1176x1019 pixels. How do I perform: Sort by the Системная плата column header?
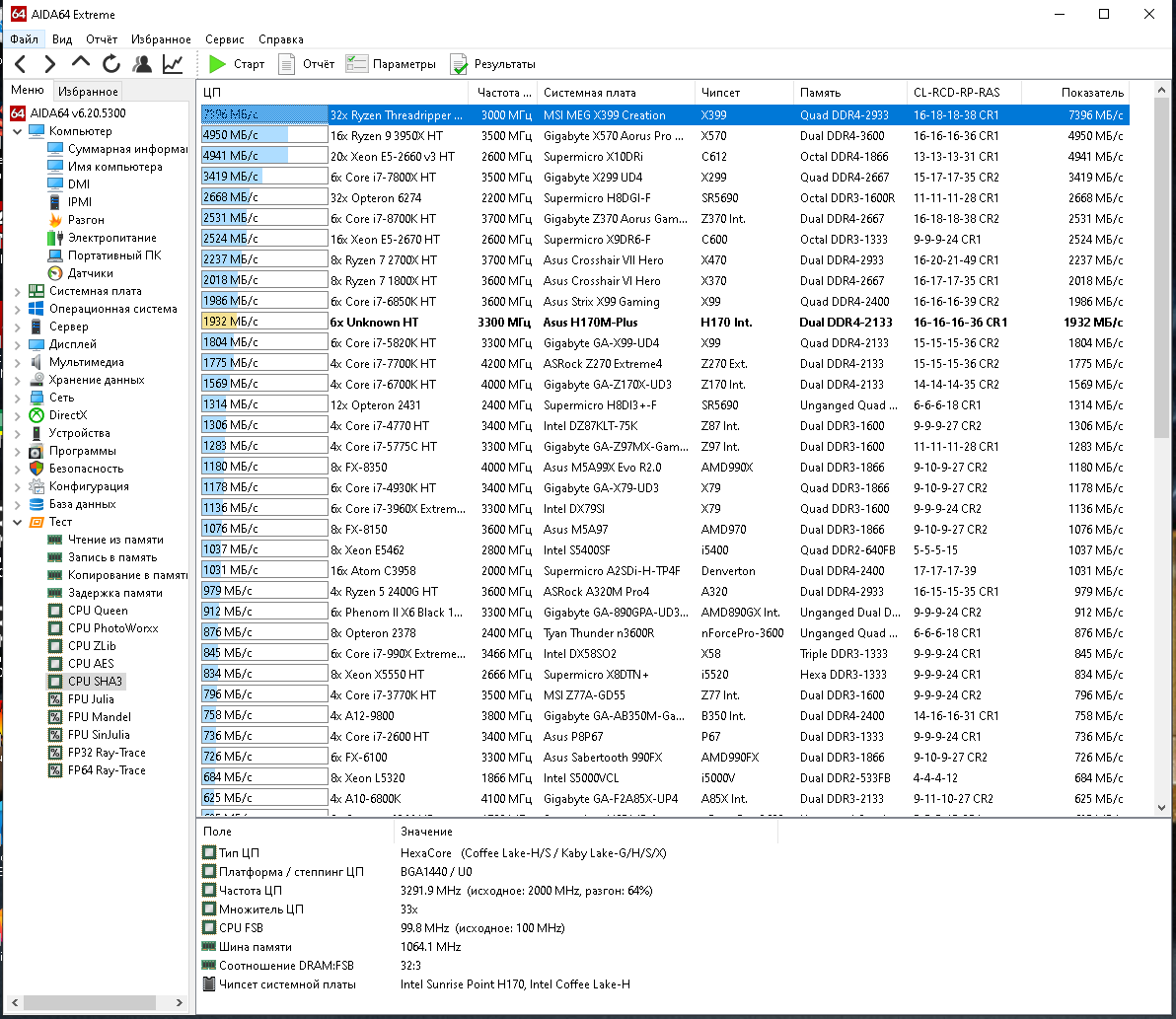click(616, 92)
